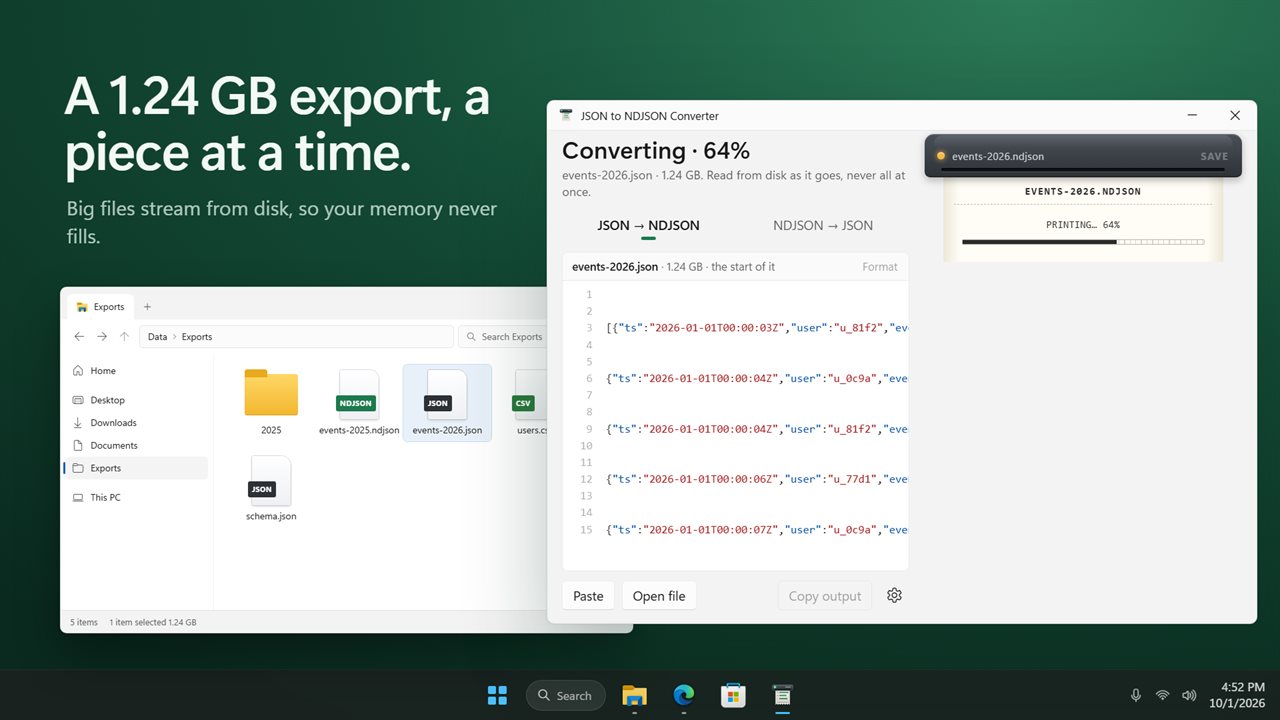Image resolution: width=1280 pixels, height=720 pixels.
Task: Open the Windows Start menu
Action: pyautogui.click(x=497, y=695)
